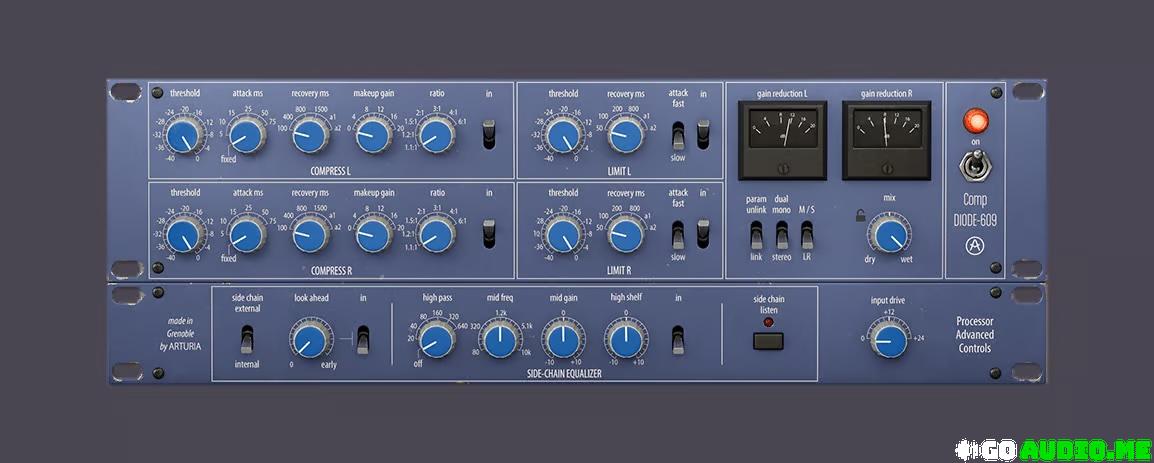The image size is (1154, 463).
Task: Click the Limit L recovery ms knob
Action: pyautogui.click(x=626, y=136)
